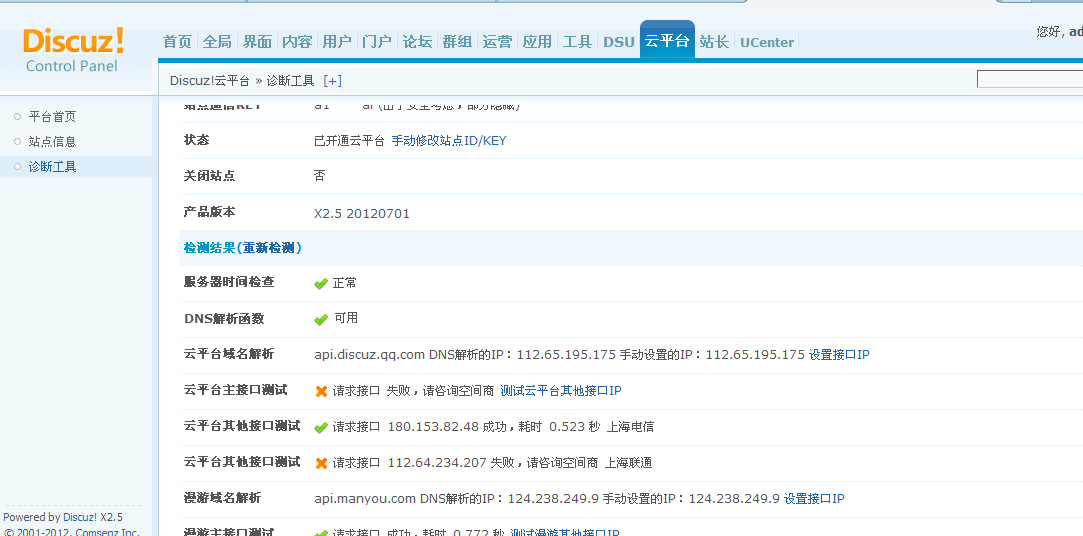Click bullet icon beside 平台首页
Viewport: 1083px width, 536px height.
pos(18,117)
